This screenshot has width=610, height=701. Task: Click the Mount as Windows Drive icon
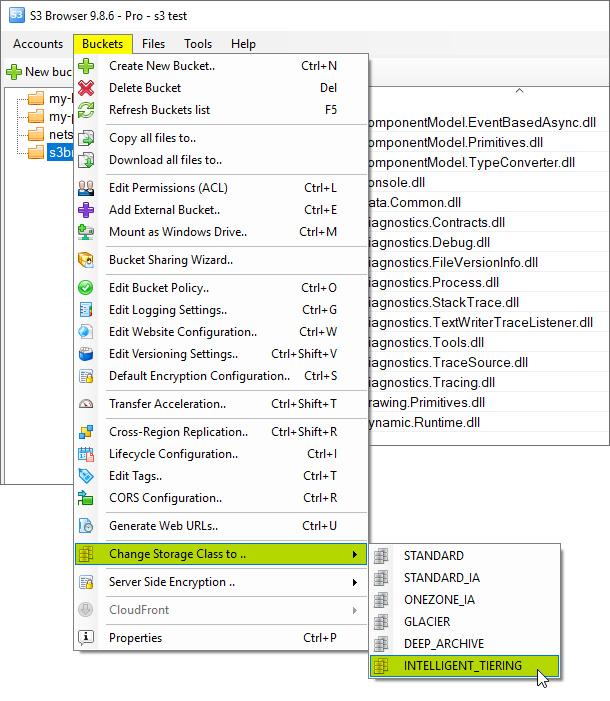pos(86,232)
